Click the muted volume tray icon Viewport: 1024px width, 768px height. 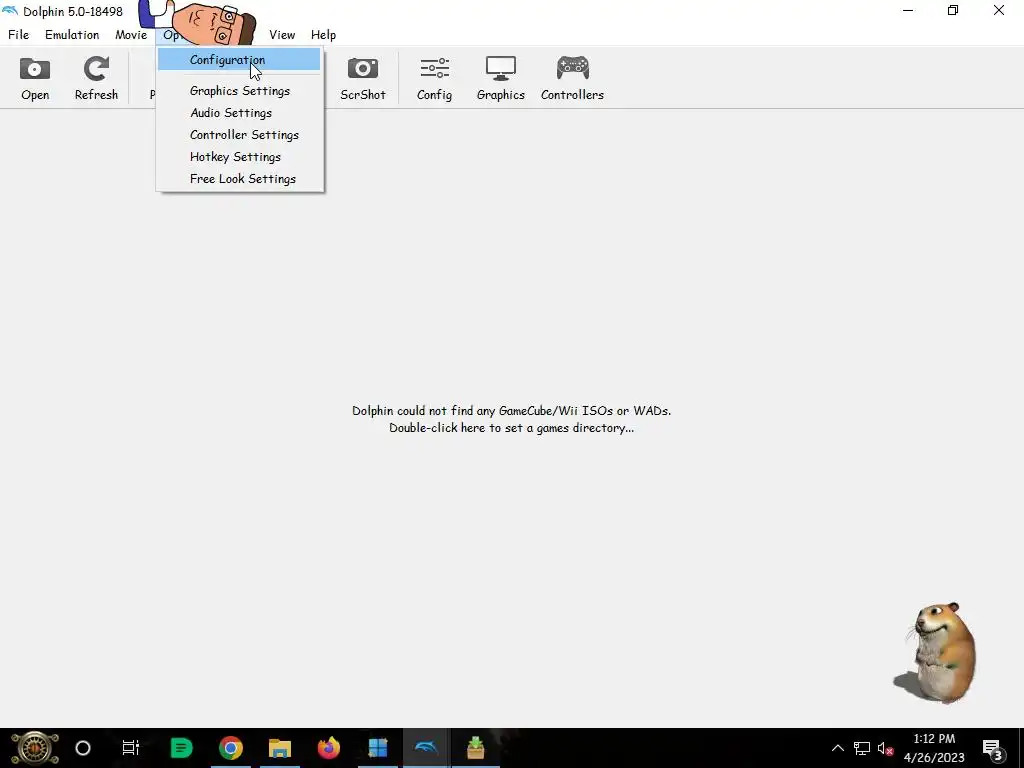pos(886,748)
